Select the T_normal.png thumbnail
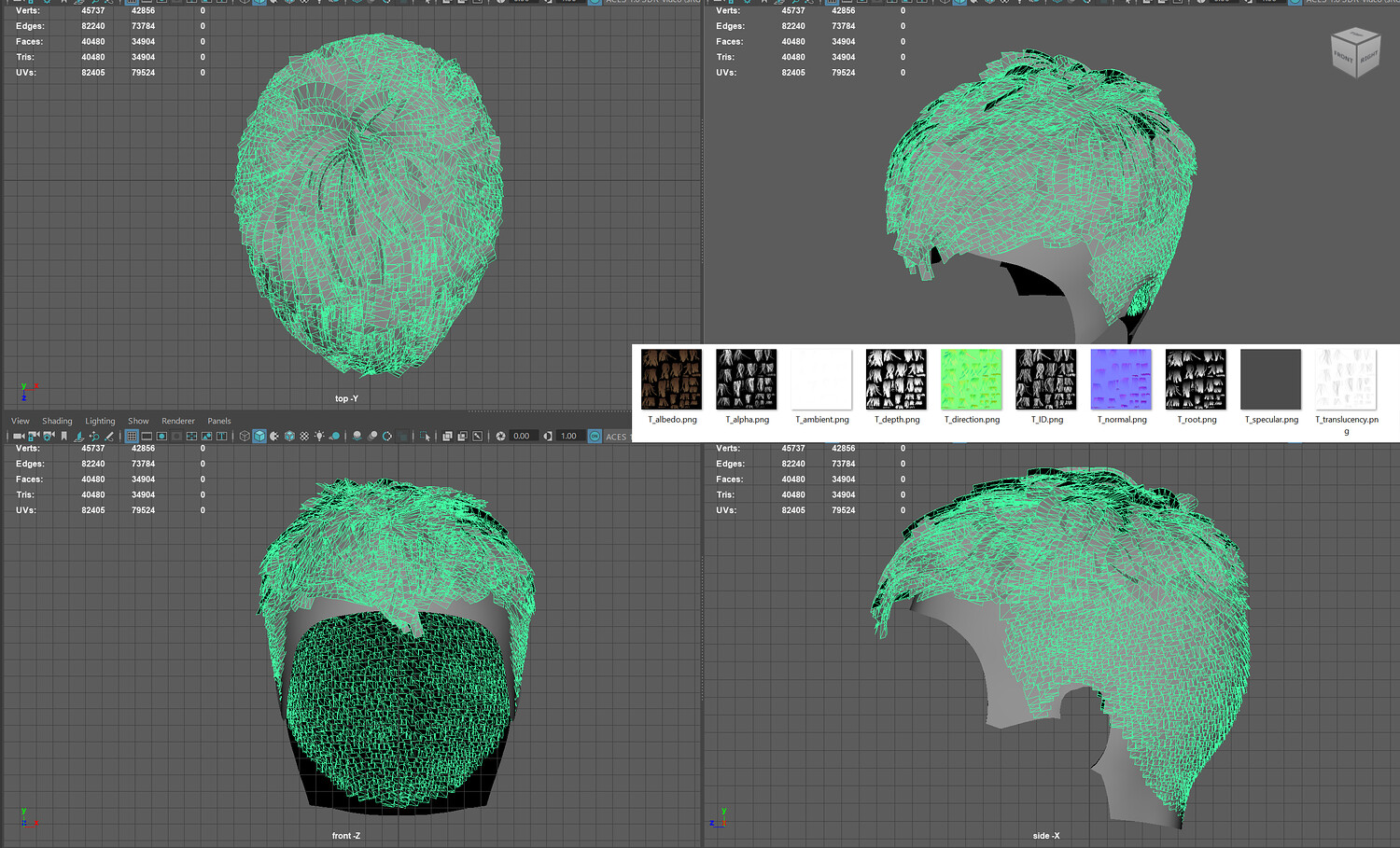1400x848 pixels. point(1121,380)
